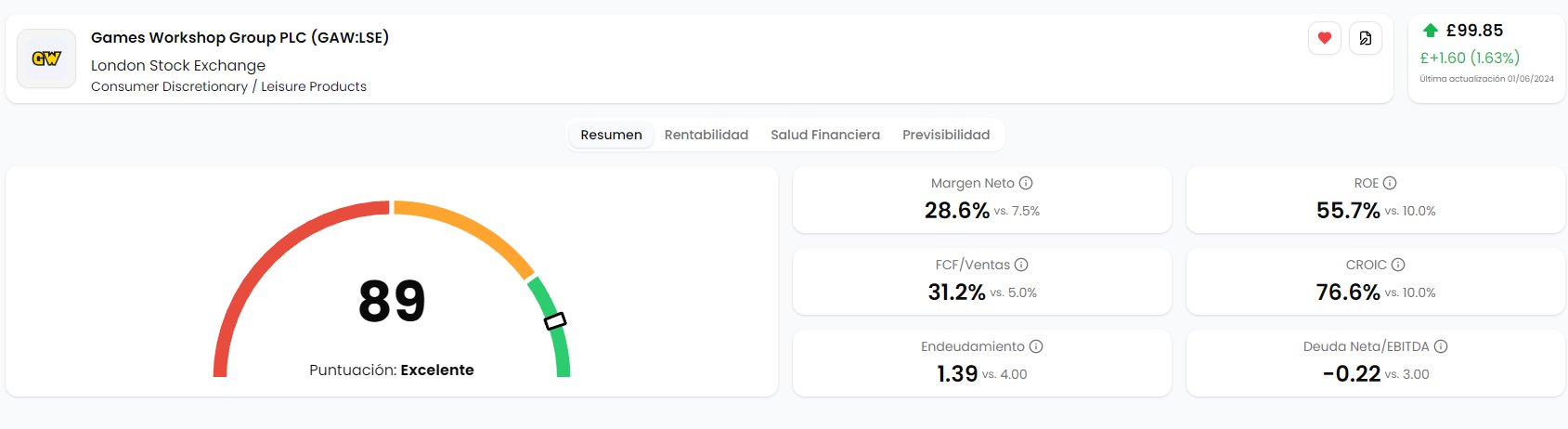
Task: Click the £99.85 share price
Action: [x=1474, y=31]
